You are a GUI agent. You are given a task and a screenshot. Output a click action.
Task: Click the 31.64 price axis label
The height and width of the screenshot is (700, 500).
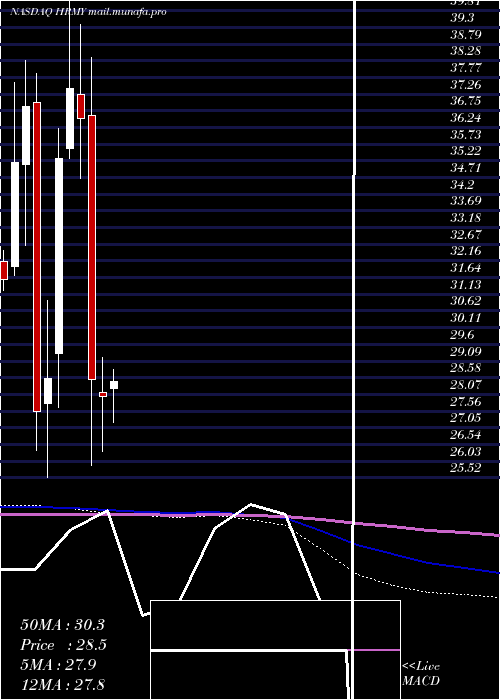click(x=466, y=268)
